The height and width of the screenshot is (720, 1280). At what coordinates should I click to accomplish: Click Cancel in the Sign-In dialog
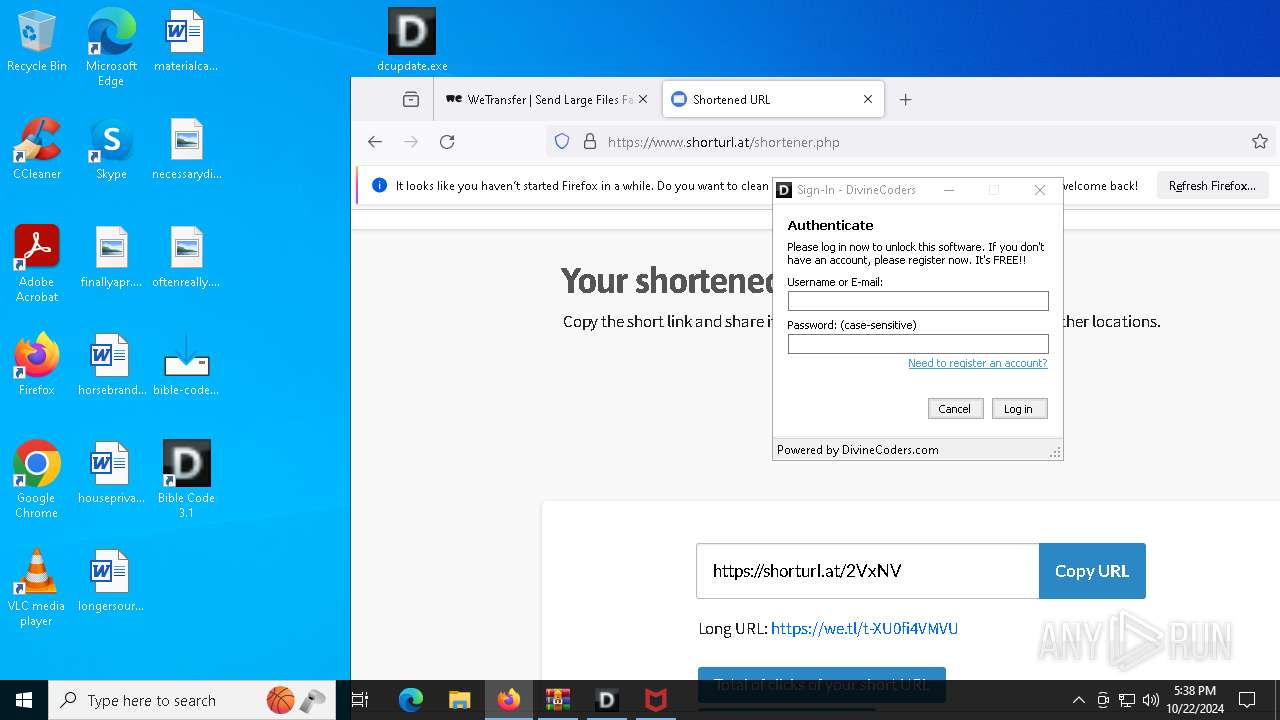tap(955, 408)
